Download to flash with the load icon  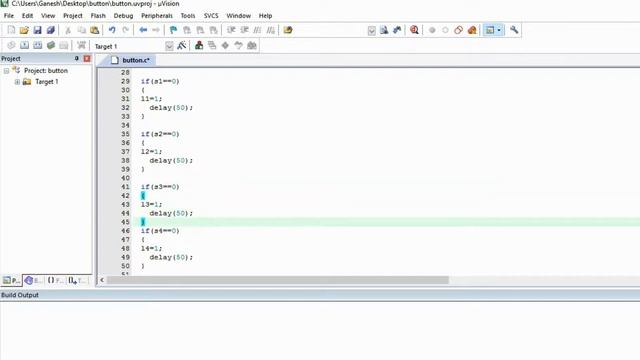[81, 45]
